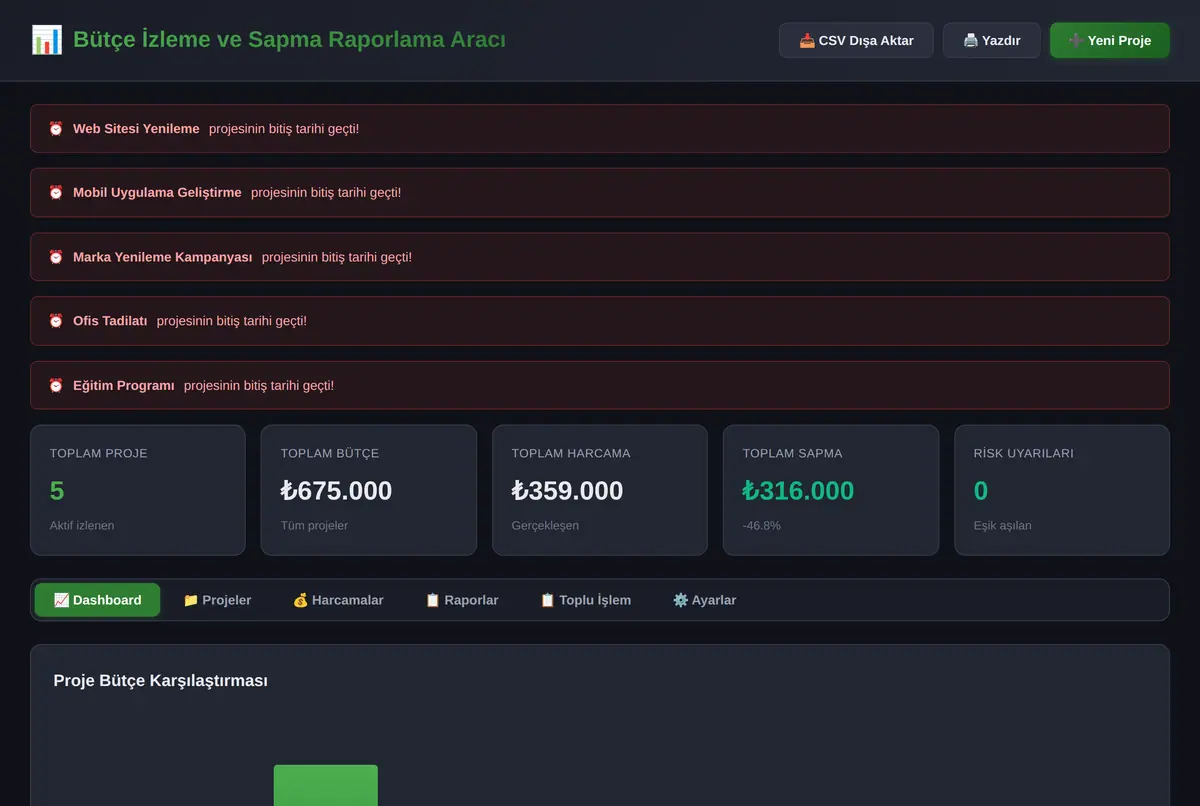Select the total spending value ₺359.000

click(x=567, y=491)
